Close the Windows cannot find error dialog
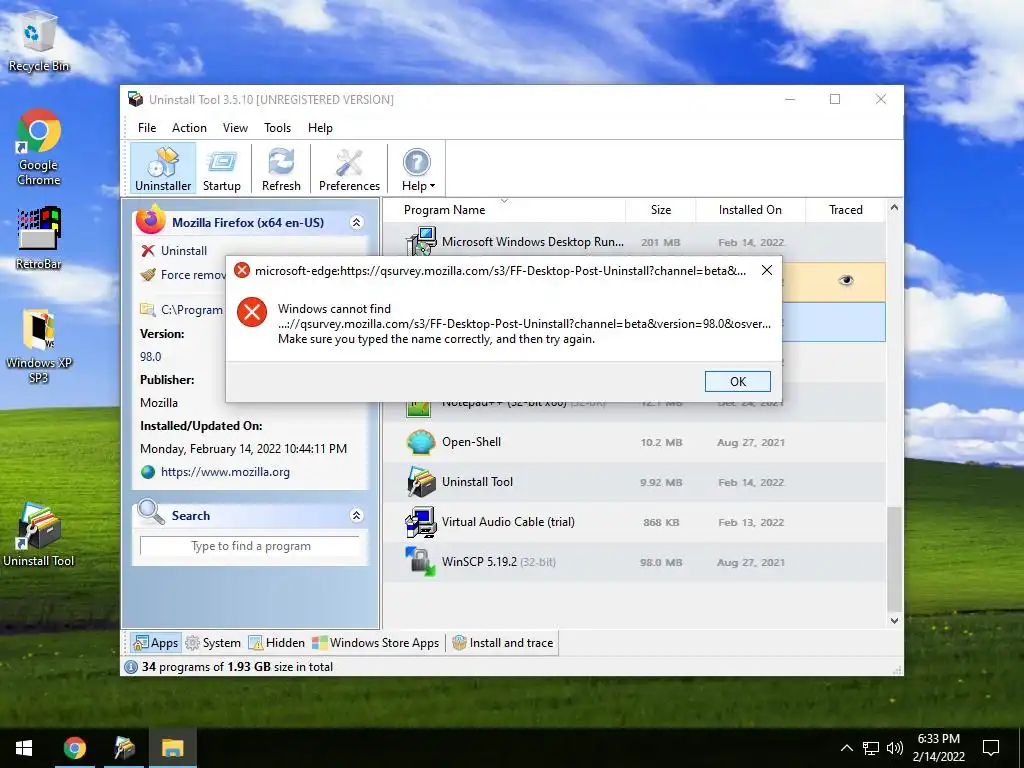 767,270
